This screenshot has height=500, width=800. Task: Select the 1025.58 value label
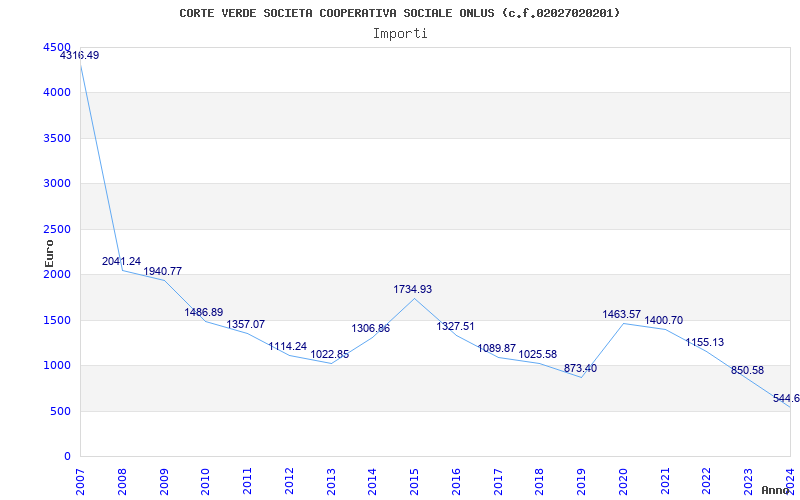coord(538,354)
